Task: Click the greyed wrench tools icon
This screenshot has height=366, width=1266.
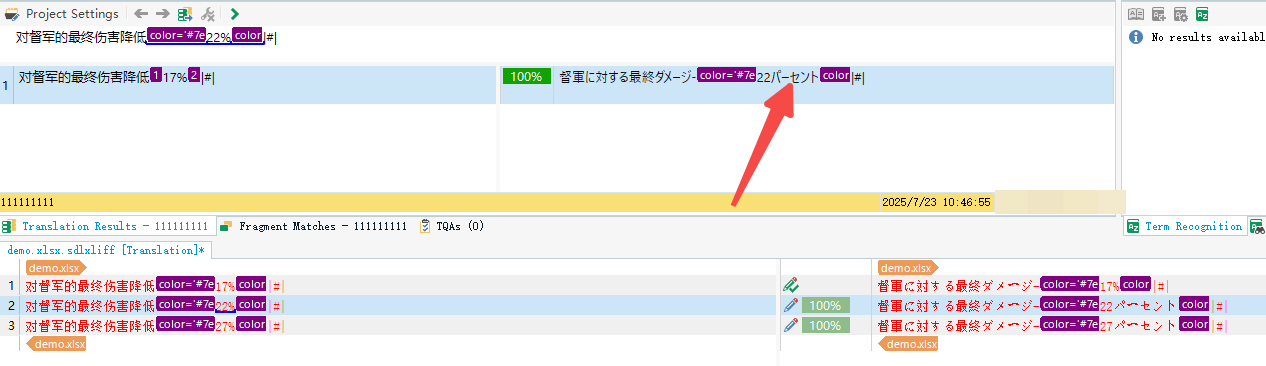Action: (208, 14)
